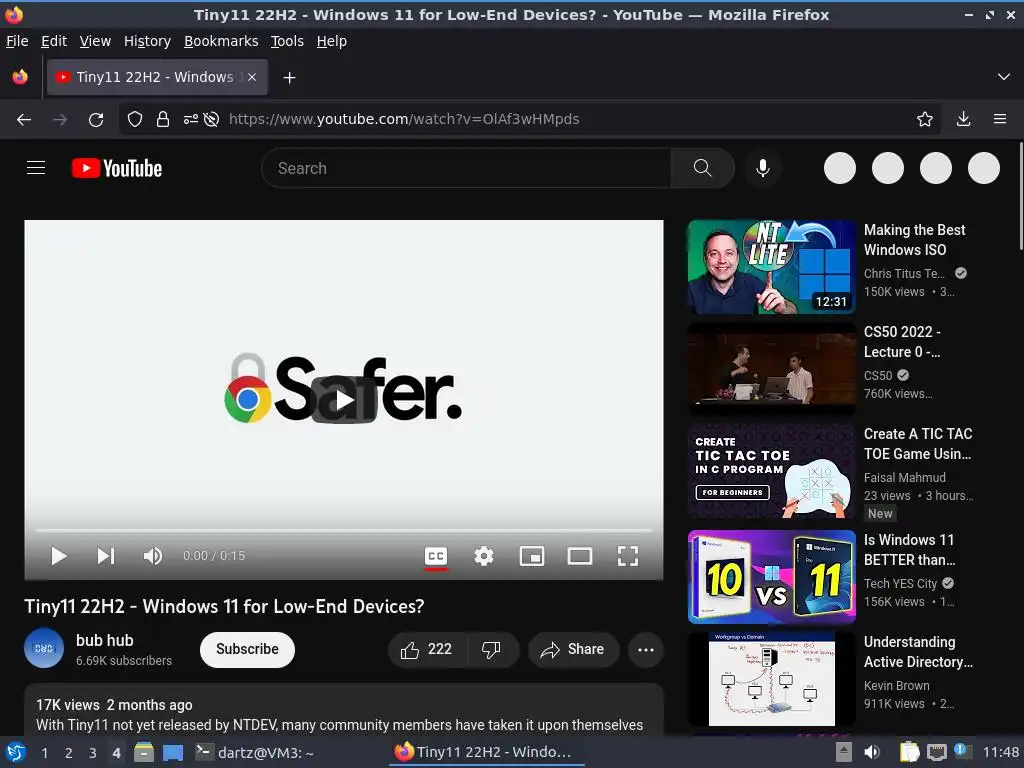
Task: Click the large play button over the video
Action: [344, 400]
